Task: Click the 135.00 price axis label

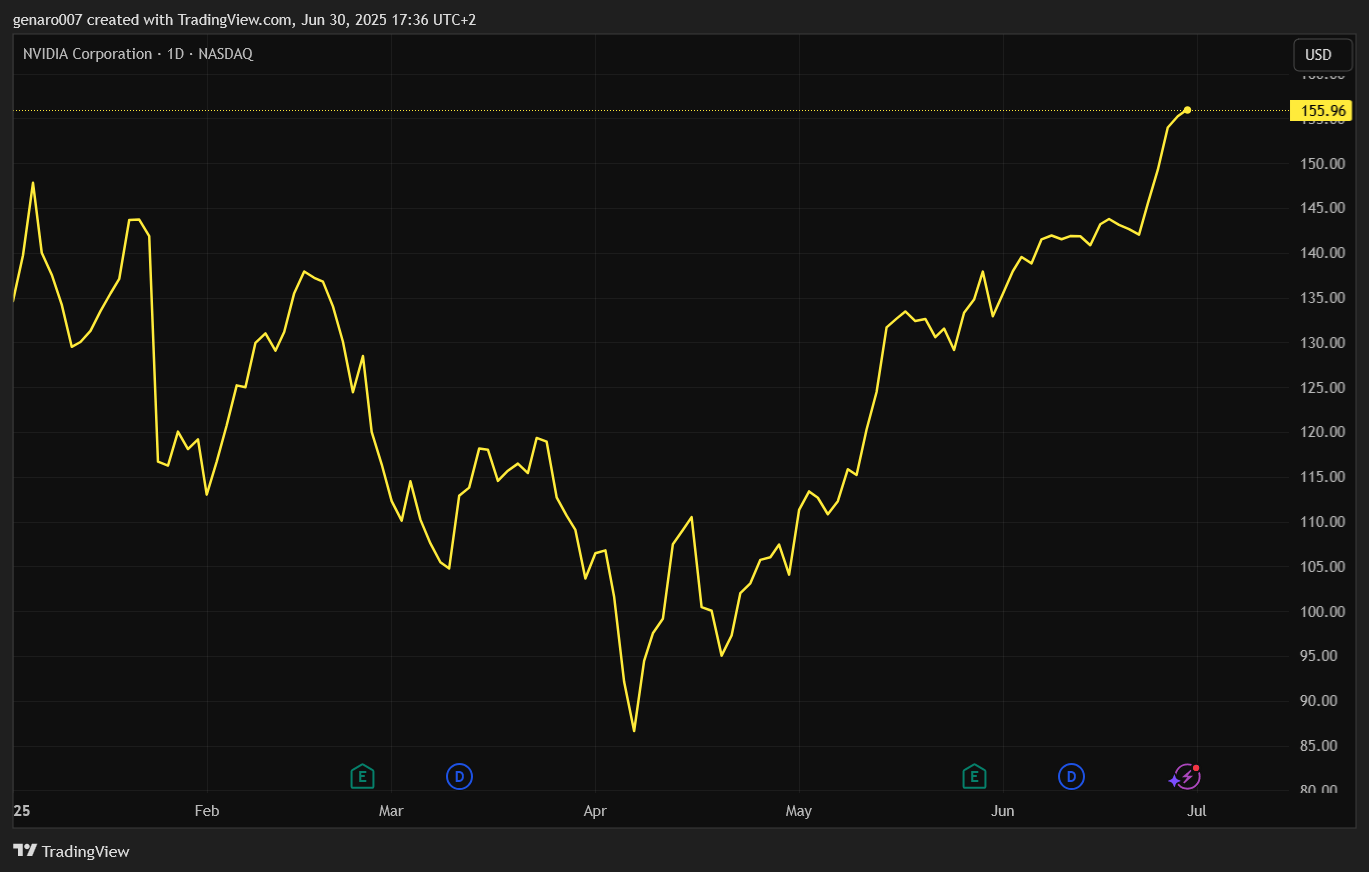Action: [x=1324, y=298]
